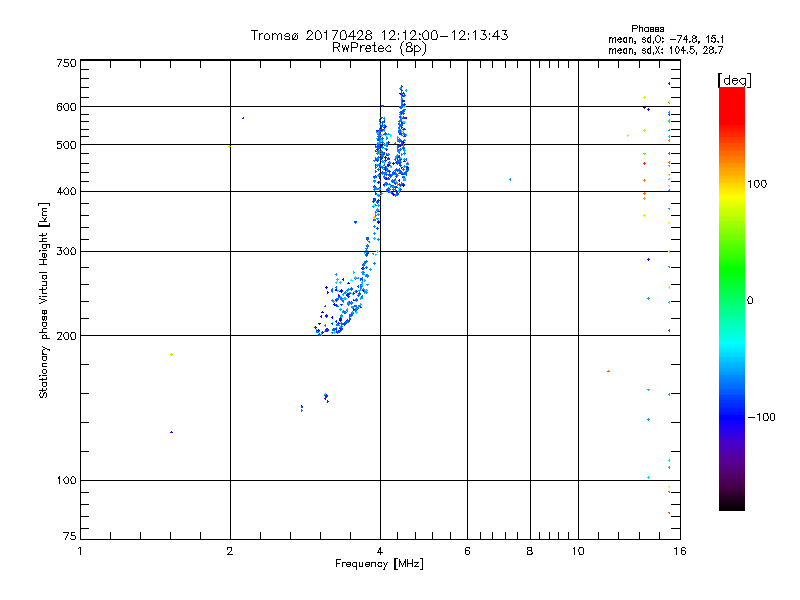Click the '8' frequency tick label
Viewport: 800px width, 600px height.
coord(530,551)
